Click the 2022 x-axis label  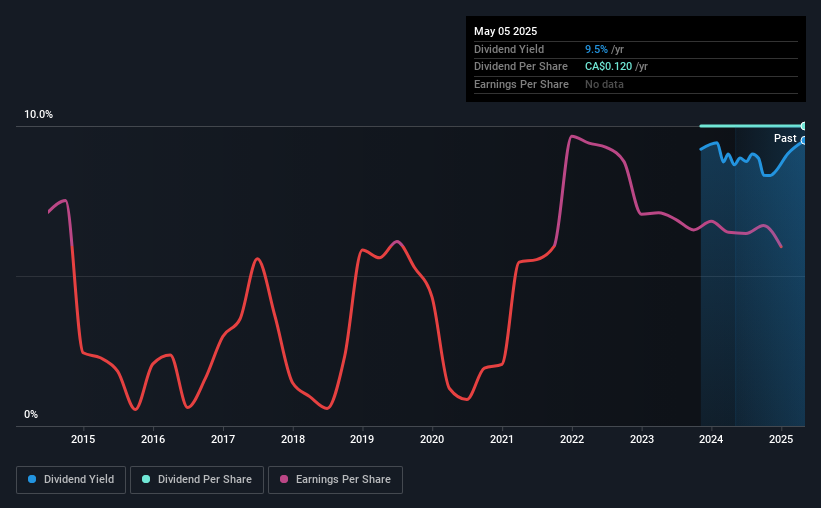tap(572, 439)
